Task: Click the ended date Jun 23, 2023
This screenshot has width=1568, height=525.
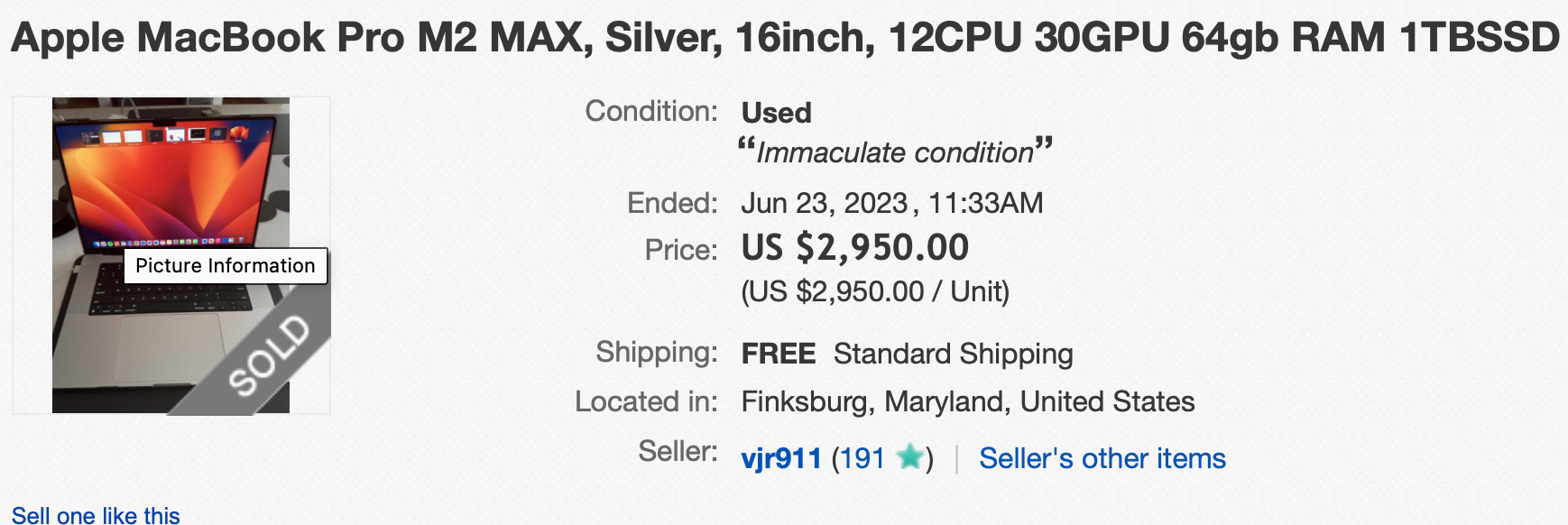Action: click(824, 203)
